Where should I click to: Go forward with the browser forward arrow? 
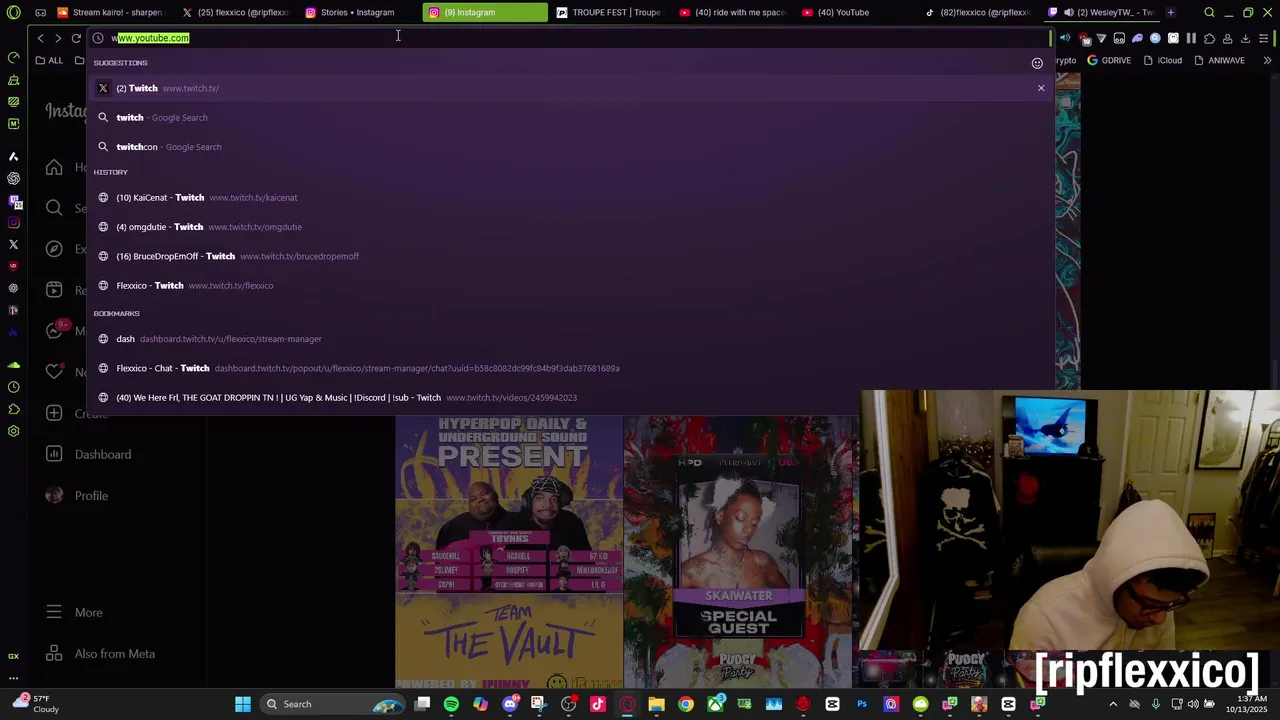(58, 38)
